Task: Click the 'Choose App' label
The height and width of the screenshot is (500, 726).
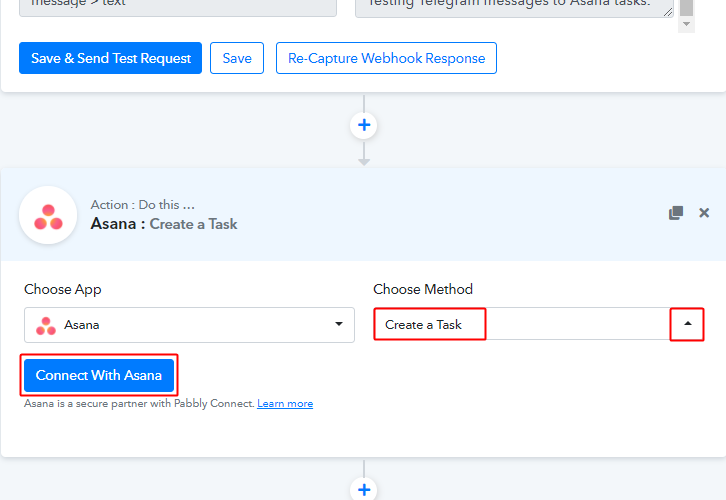Action: 63,289
